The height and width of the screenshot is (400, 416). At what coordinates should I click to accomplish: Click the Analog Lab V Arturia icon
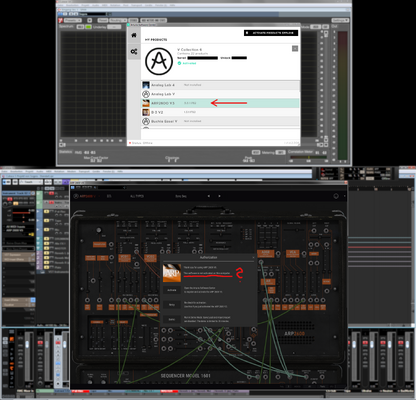pyautogui.click(x=146, y=94)
